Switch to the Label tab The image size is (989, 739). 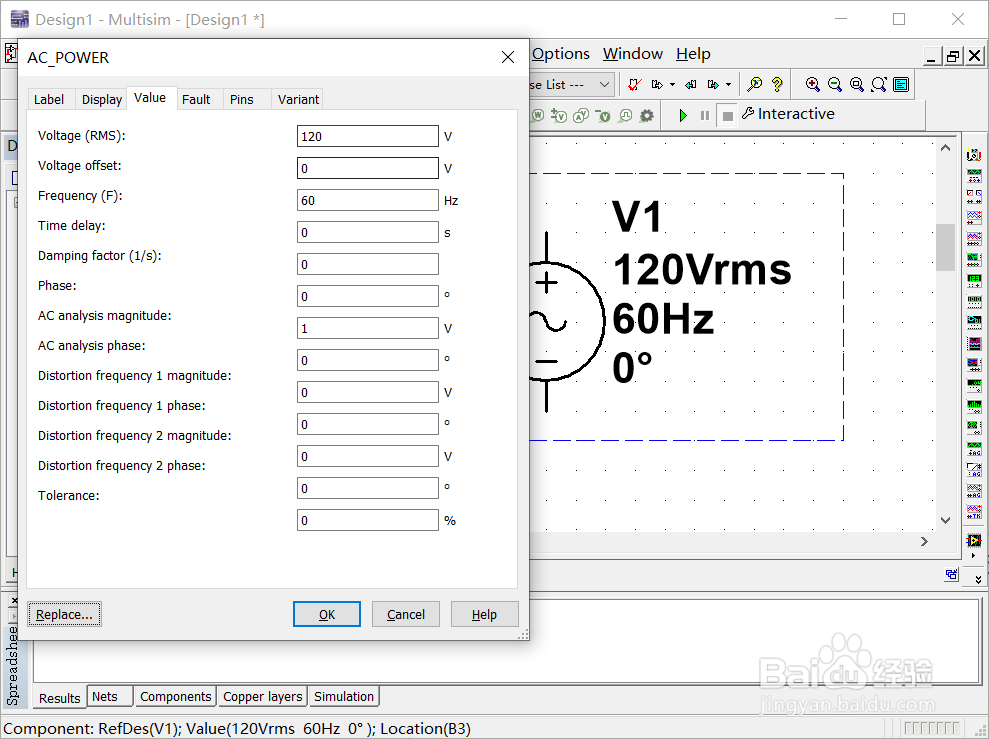point(49,100)
